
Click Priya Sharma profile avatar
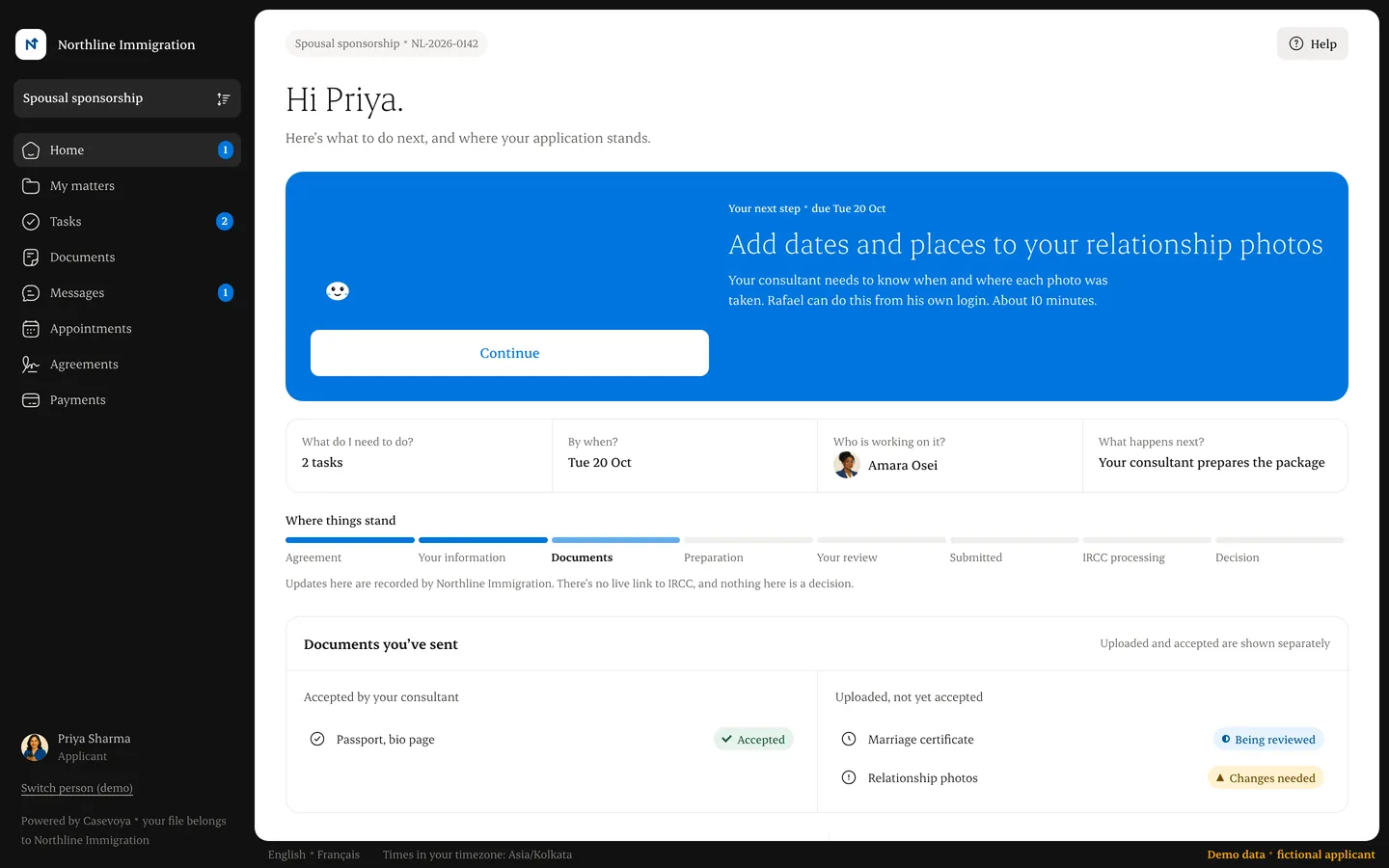click(x=35, y=747)
